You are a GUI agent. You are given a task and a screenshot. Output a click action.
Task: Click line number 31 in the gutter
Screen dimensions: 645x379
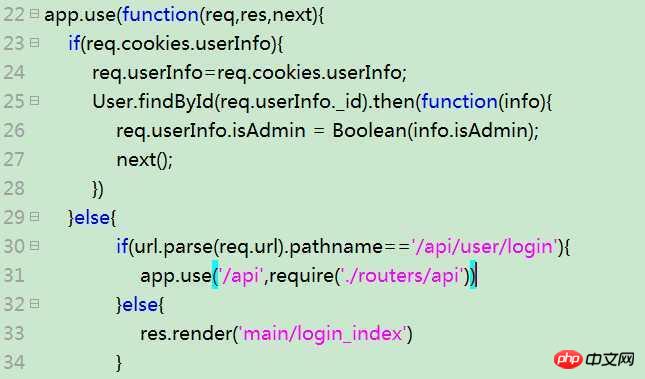point(14,275)
